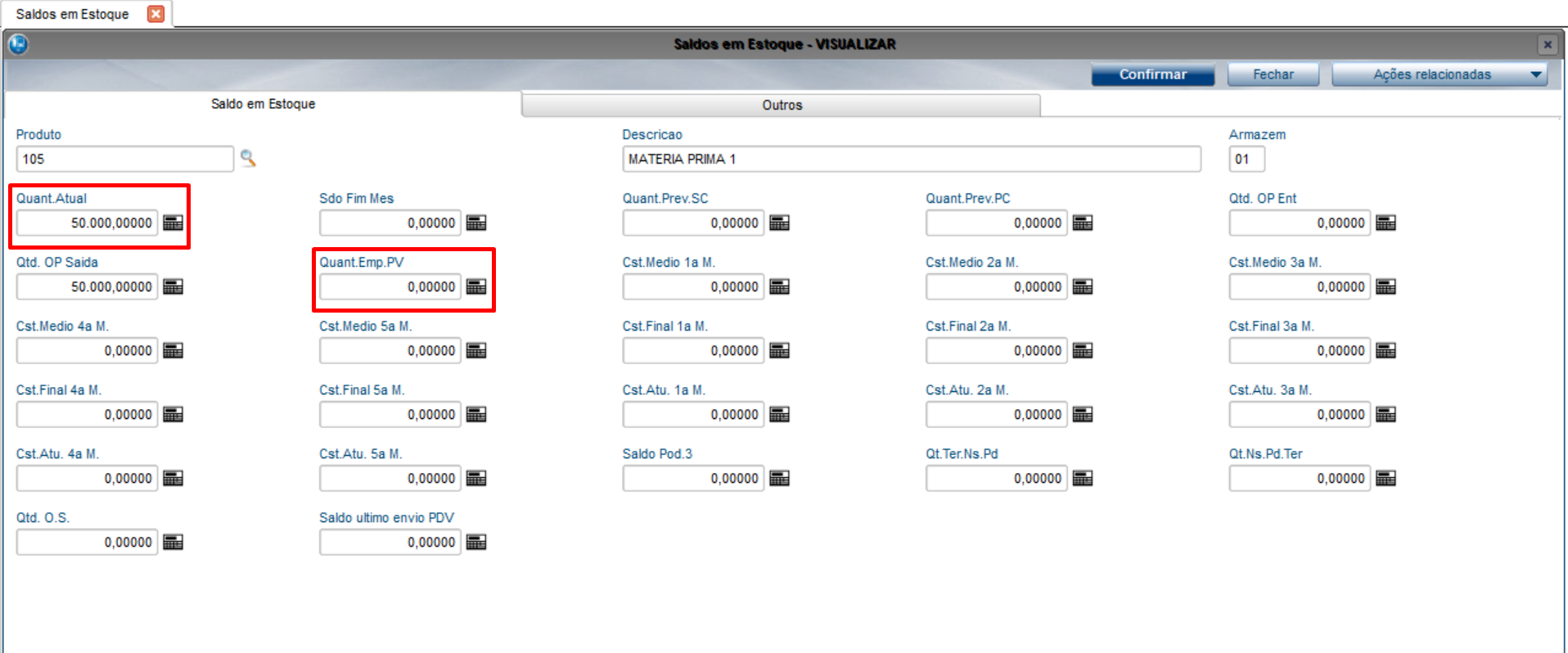Open calculator for Saldo Pod.3

click(779, 478)
